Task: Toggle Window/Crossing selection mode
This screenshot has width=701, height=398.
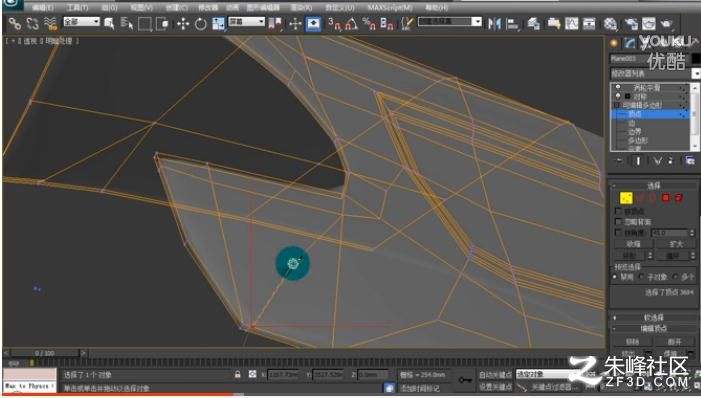Action: tap(162, 24)
